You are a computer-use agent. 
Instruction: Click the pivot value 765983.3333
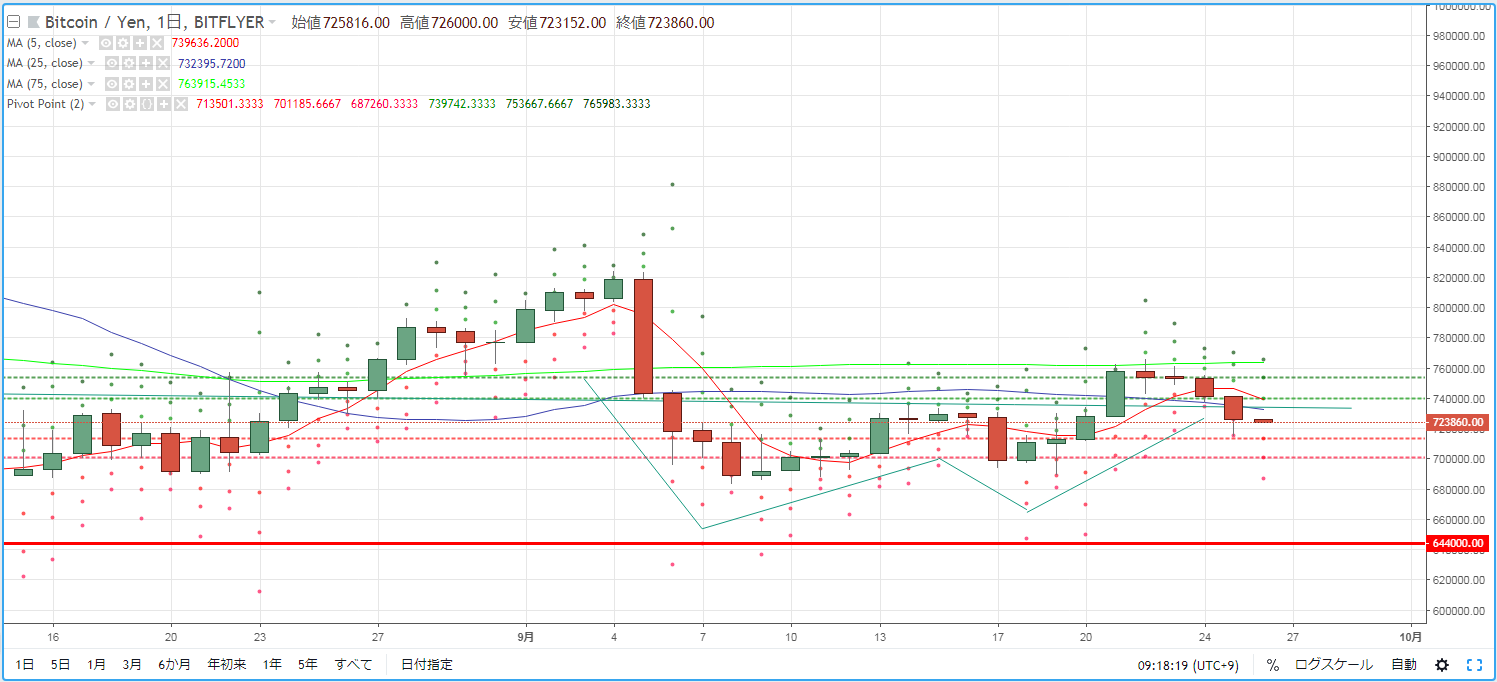click(616, 104)
